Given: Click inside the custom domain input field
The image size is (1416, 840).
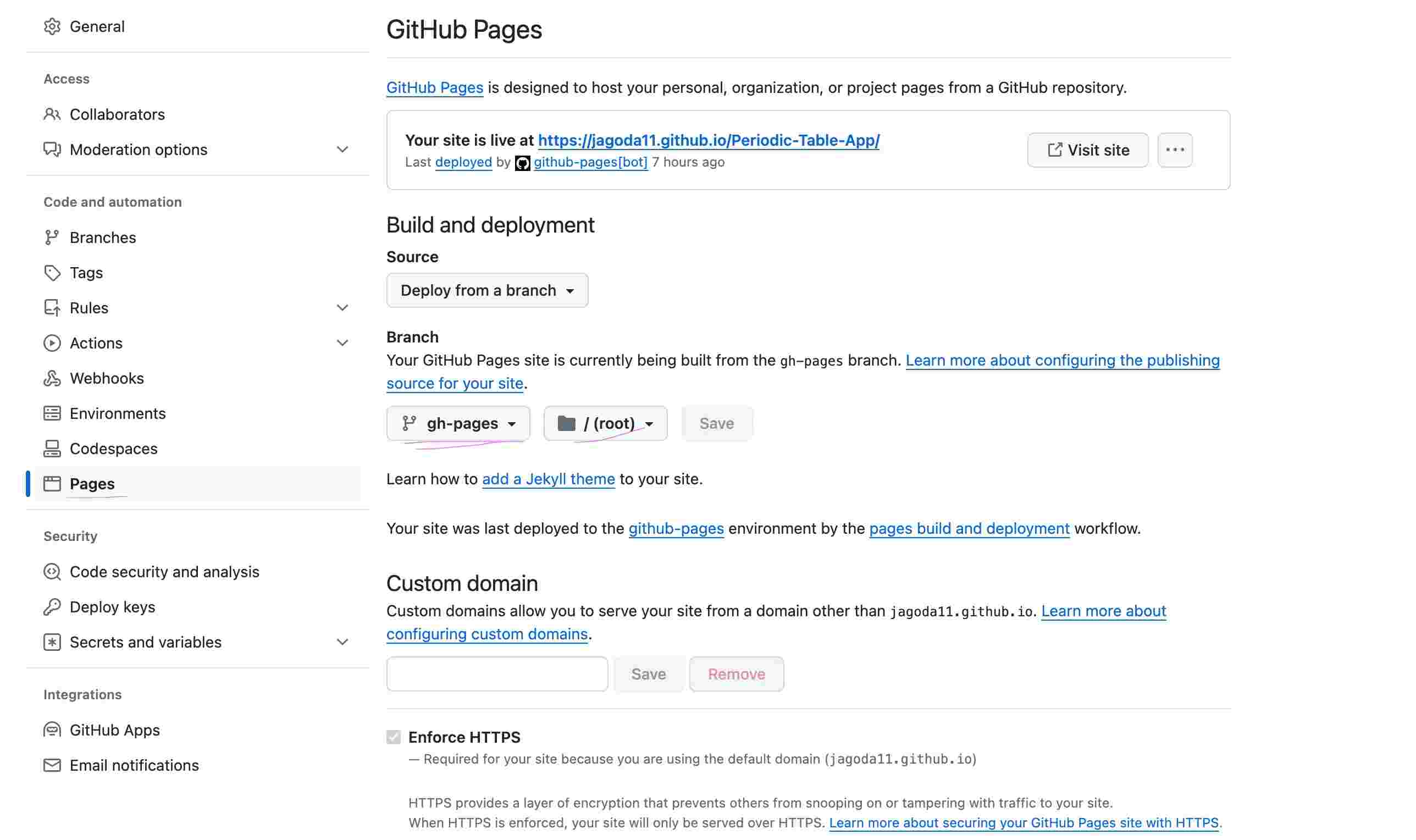Looking at the screenshot, I should click(496, 673).
